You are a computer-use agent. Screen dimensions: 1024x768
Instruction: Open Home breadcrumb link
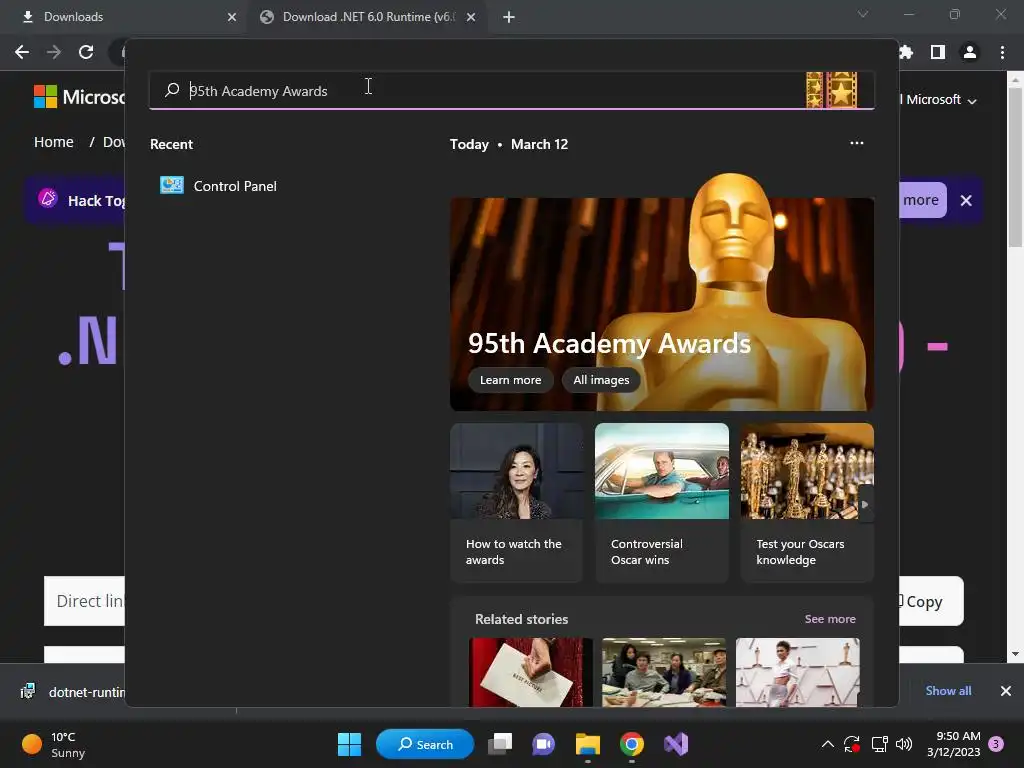(x=54, y=142)
